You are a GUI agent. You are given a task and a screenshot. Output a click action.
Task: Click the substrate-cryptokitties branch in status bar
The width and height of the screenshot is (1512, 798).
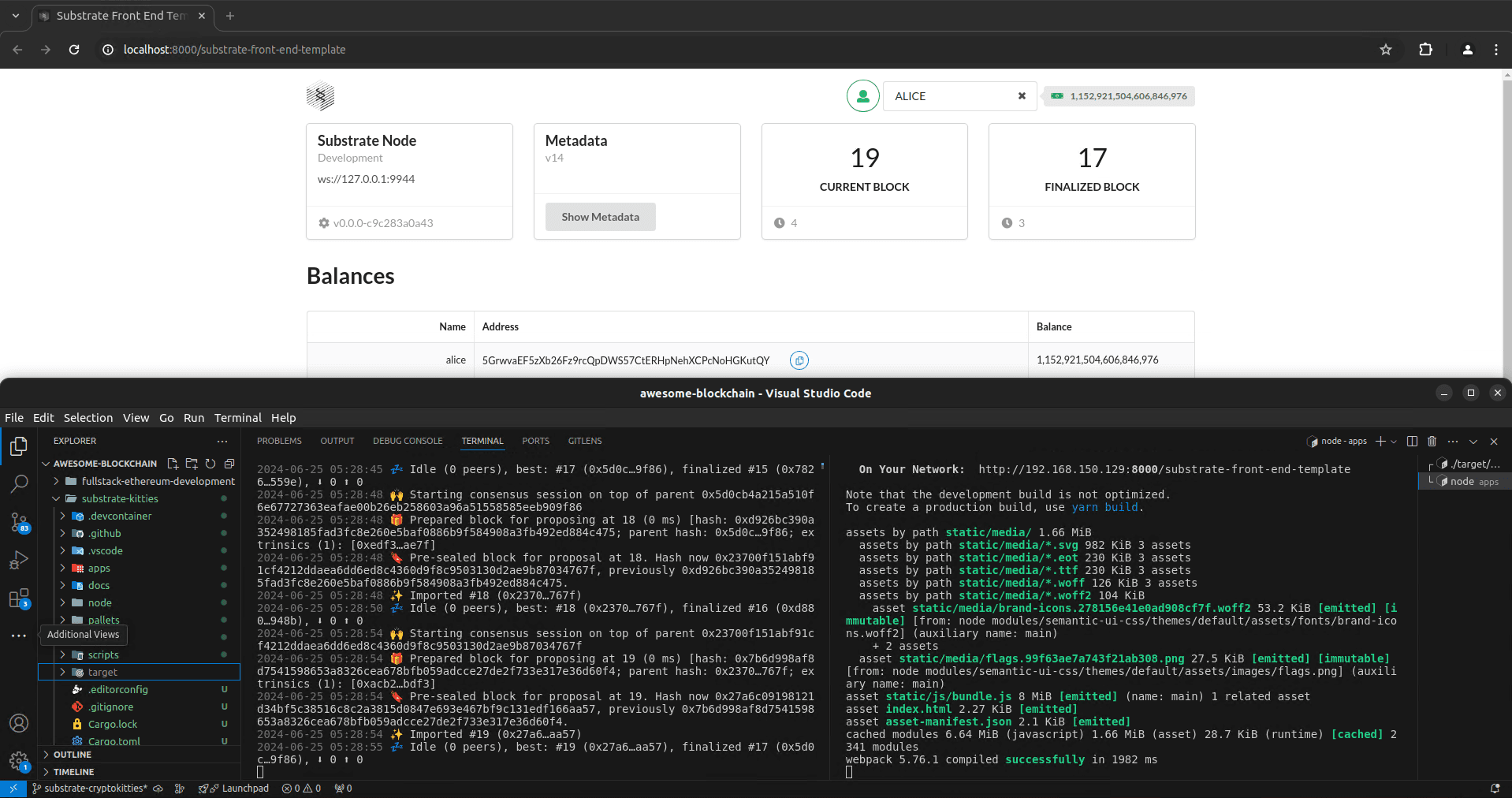(x=90, y=789)
